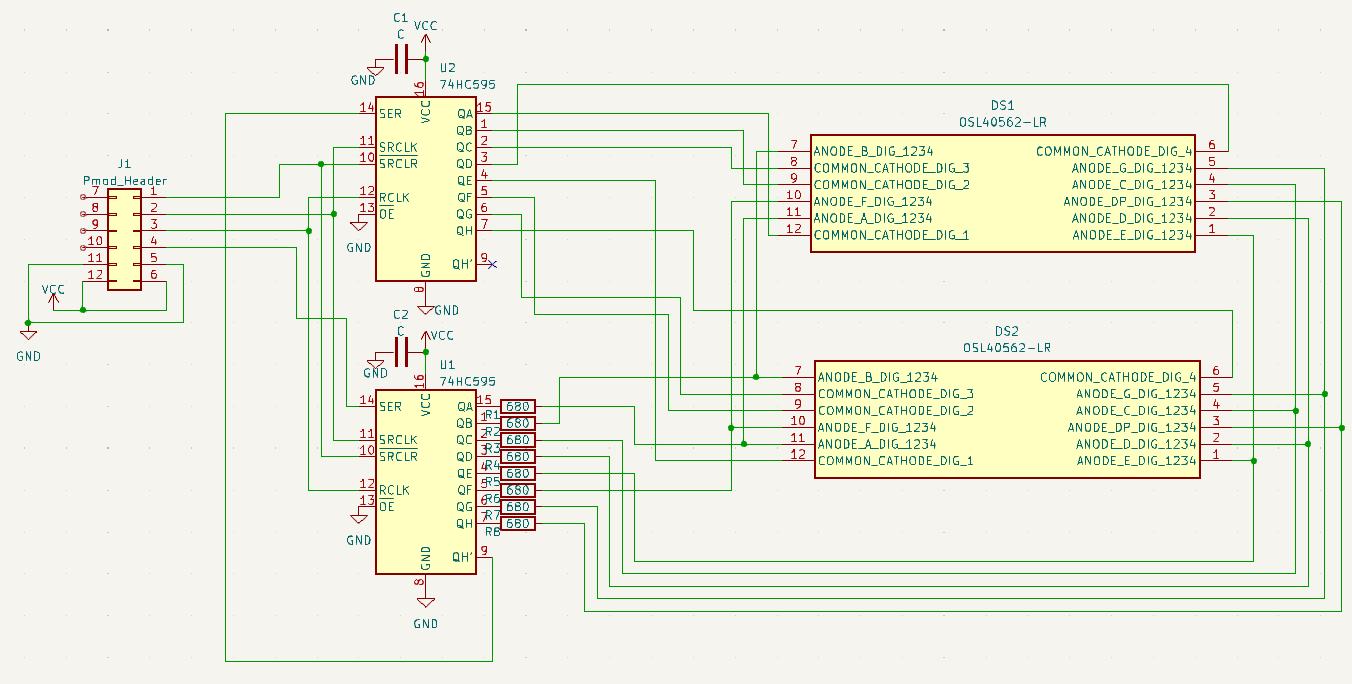Select the J1 Pmod header connector symbol
1352x684 pixels.
click(124, 240)
